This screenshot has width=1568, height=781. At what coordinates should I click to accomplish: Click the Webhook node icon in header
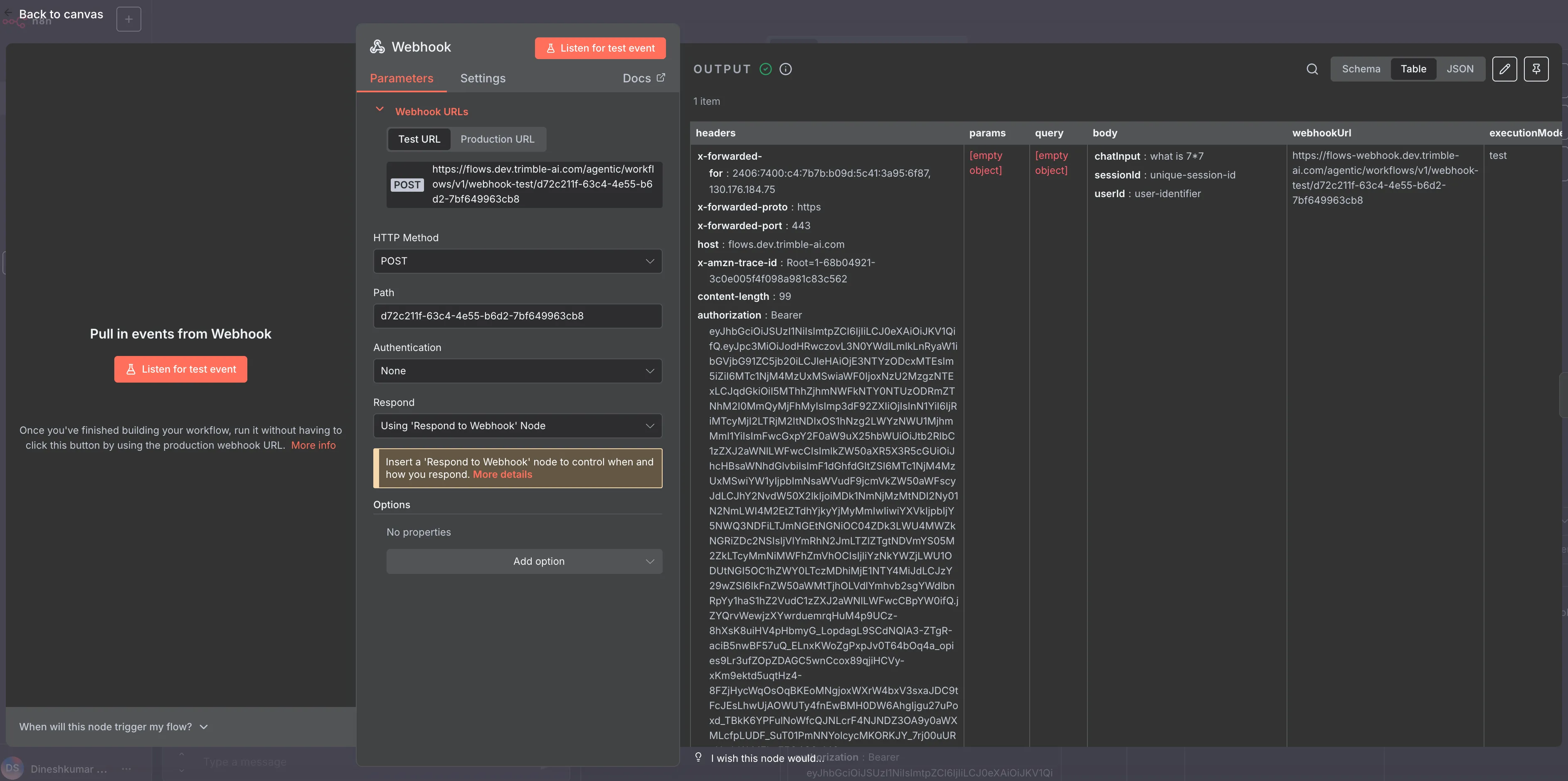coord(377,47)
